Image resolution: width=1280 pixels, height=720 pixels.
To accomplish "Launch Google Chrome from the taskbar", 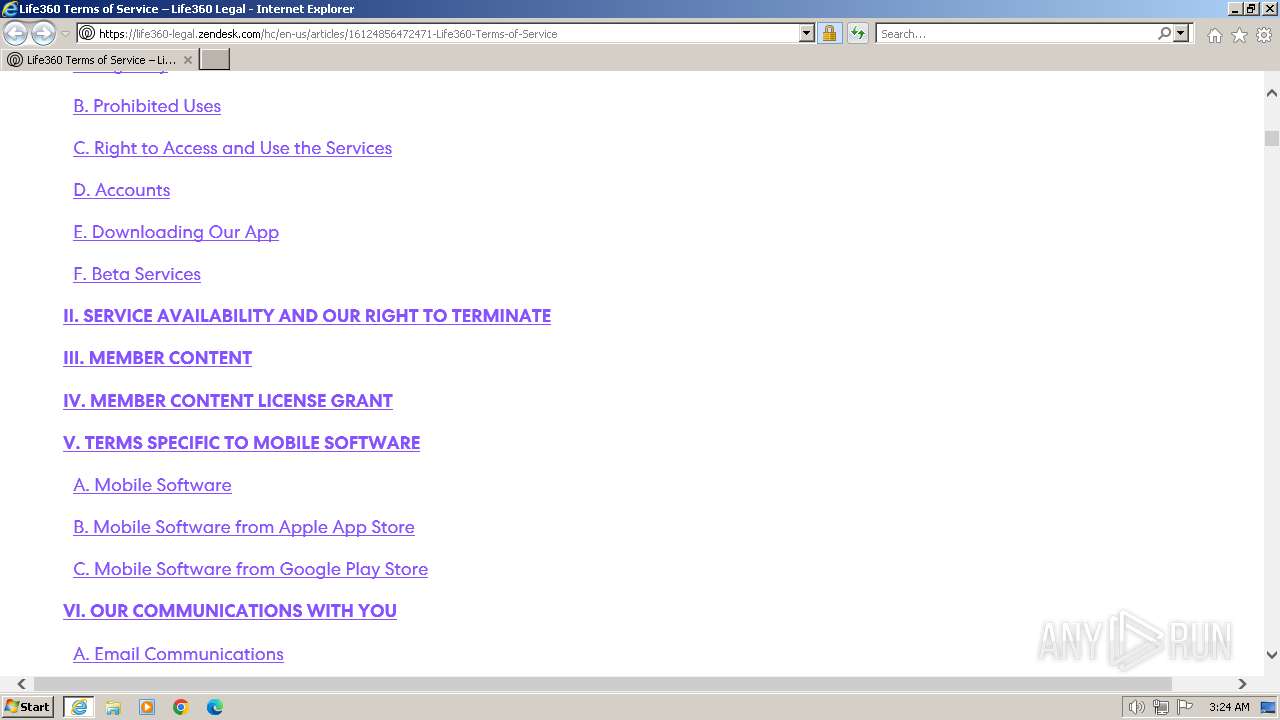I will [x=181, y=707].
